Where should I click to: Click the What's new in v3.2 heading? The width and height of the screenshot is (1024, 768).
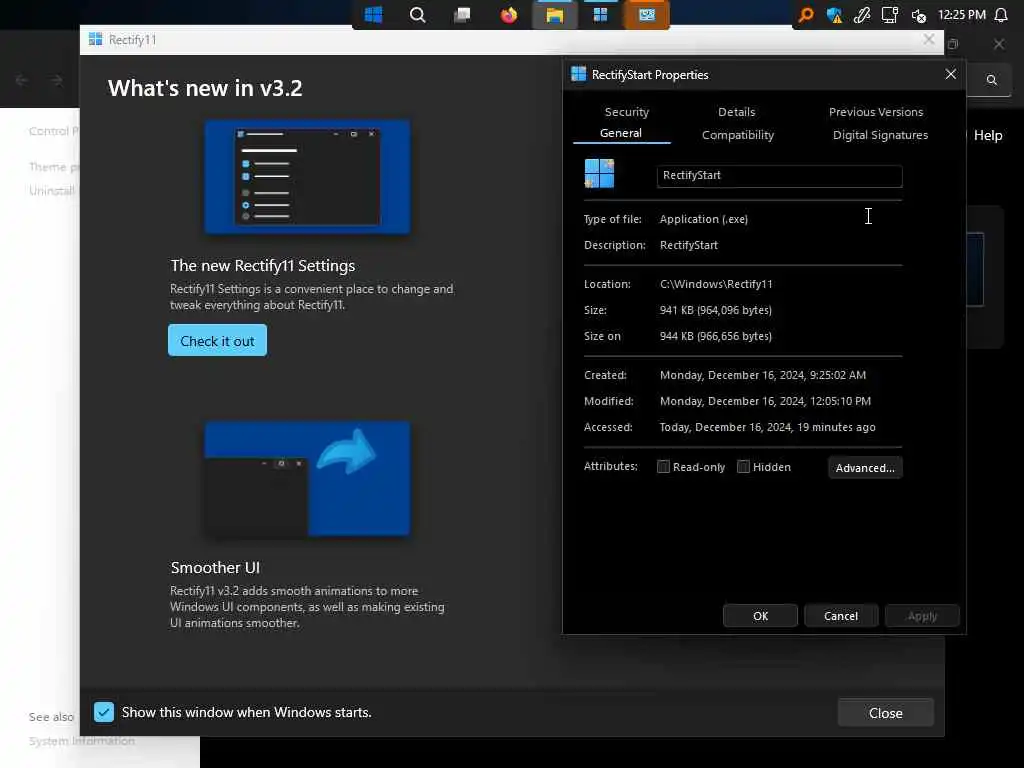click(205, 88)
